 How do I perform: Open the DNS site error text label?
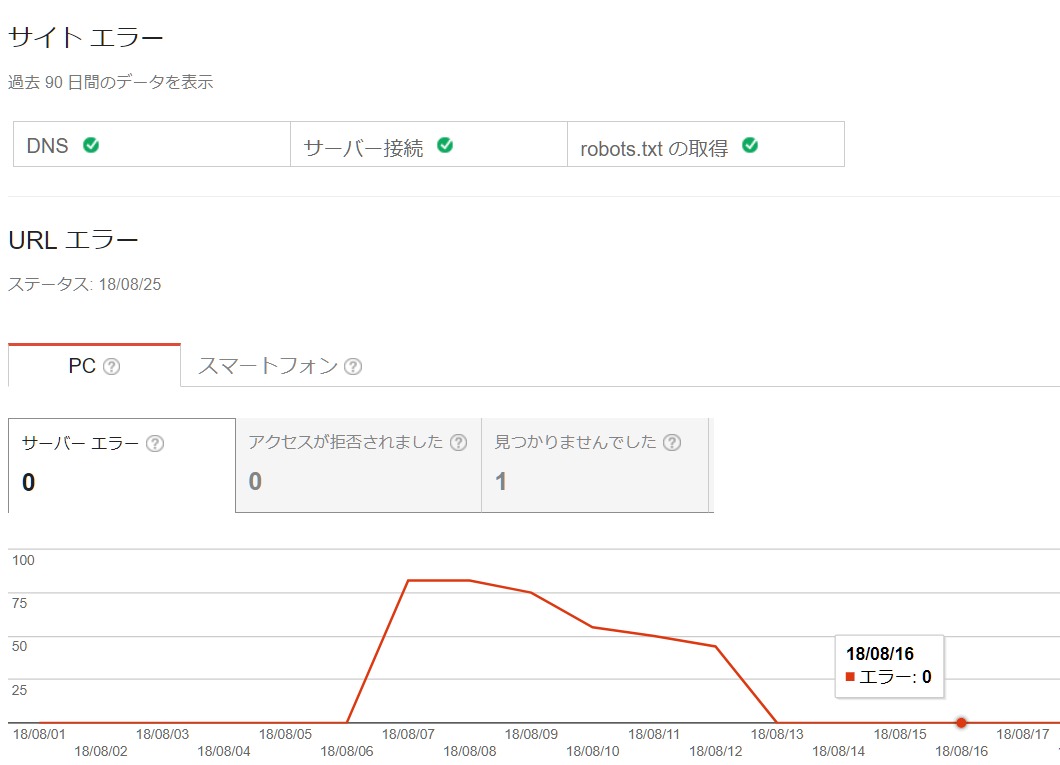pos(48,146)
